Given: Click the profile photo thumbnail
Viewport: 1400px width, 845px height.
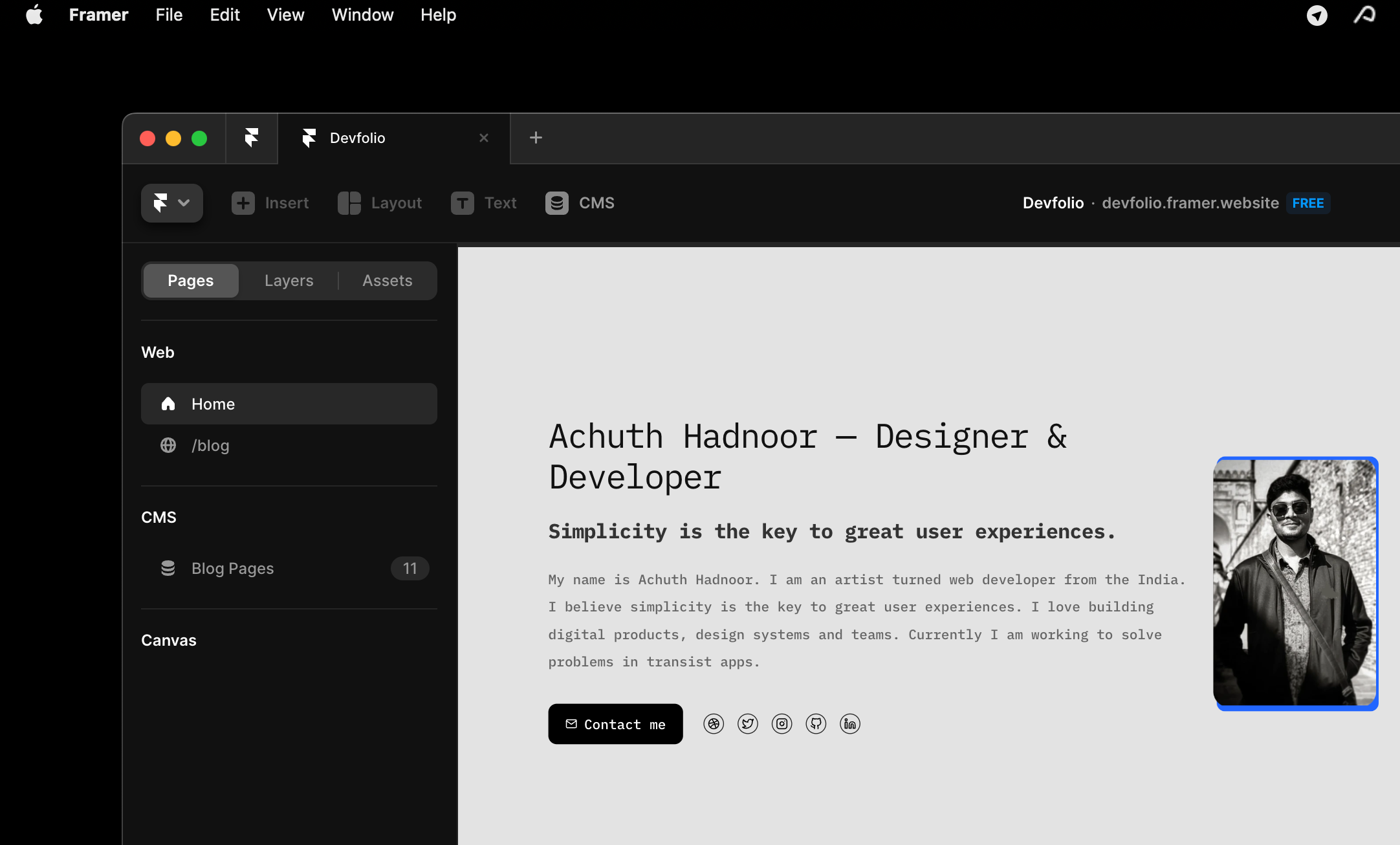Looking at the screenshot, I should (x=1295, y=584).
